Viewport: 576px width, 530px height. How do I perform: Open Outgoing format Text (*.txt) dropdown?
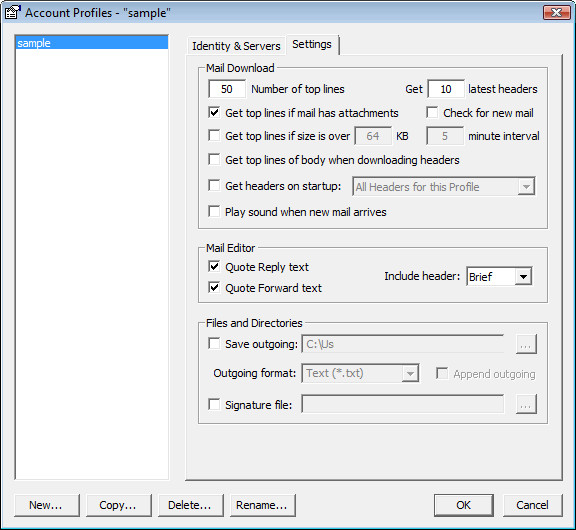point(360,373)
